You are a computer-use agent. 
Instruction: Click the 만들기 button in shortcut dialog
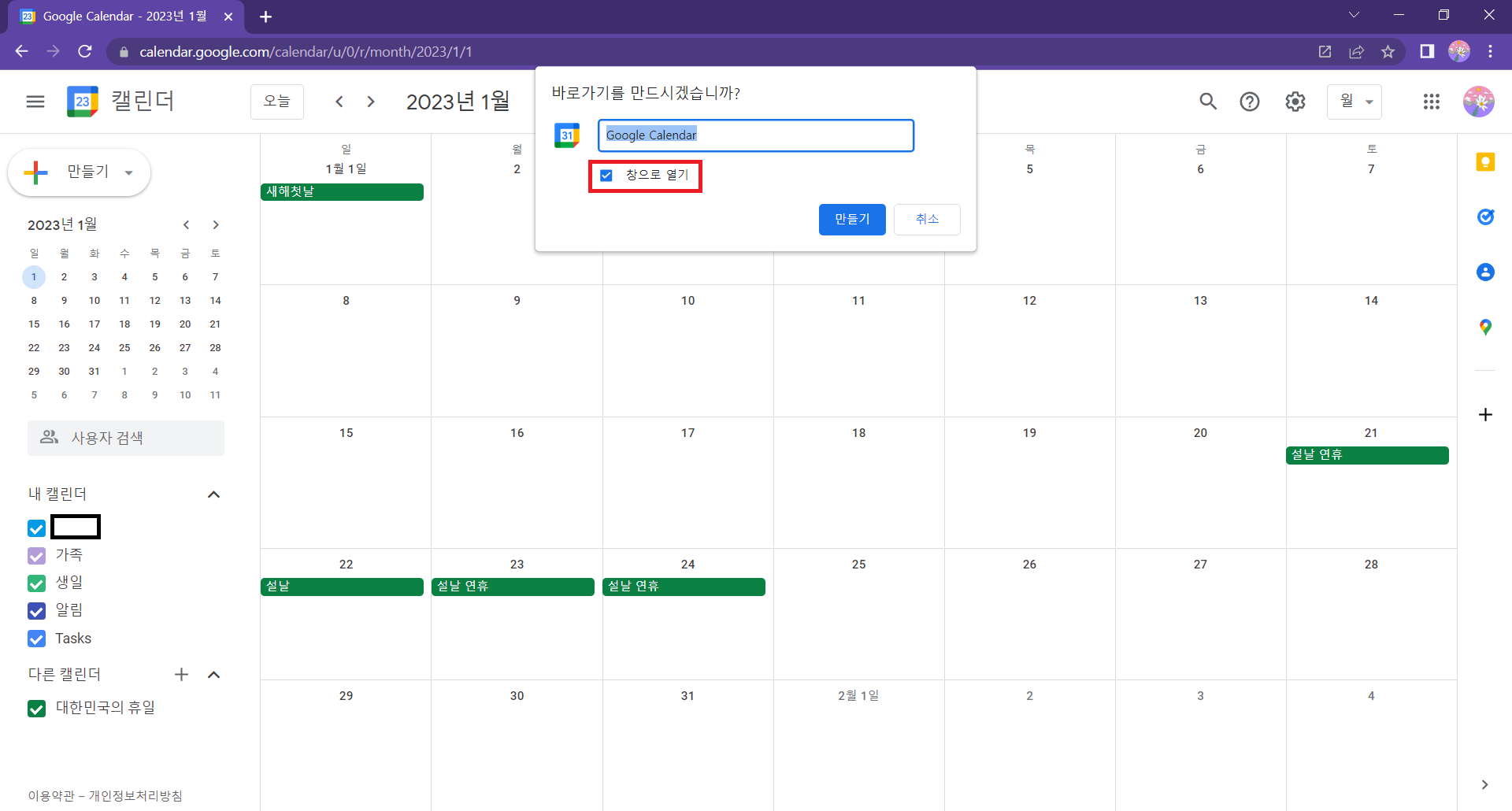[x=852, y=220]
